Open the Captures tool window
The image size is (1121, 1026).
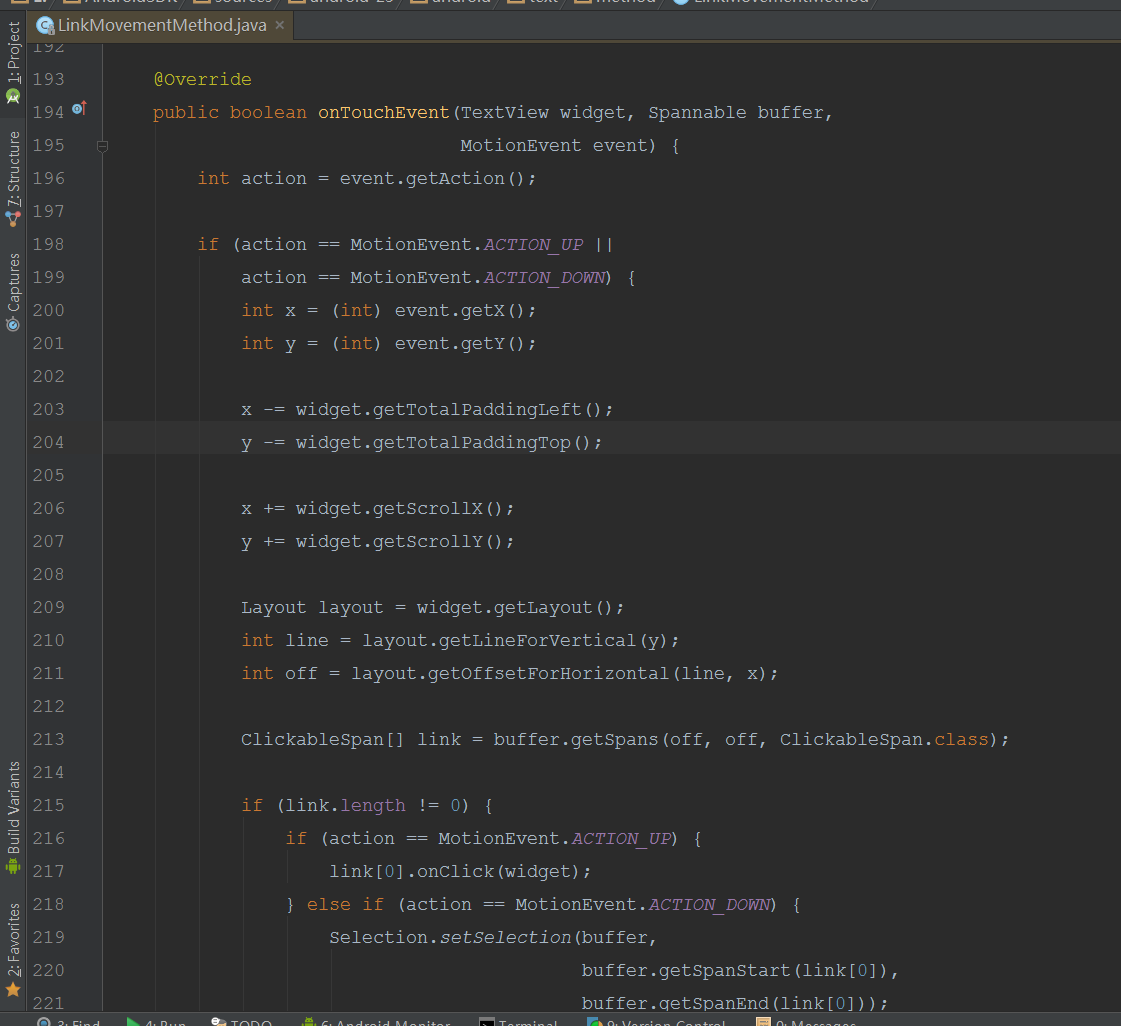click(x=13, y=292)
